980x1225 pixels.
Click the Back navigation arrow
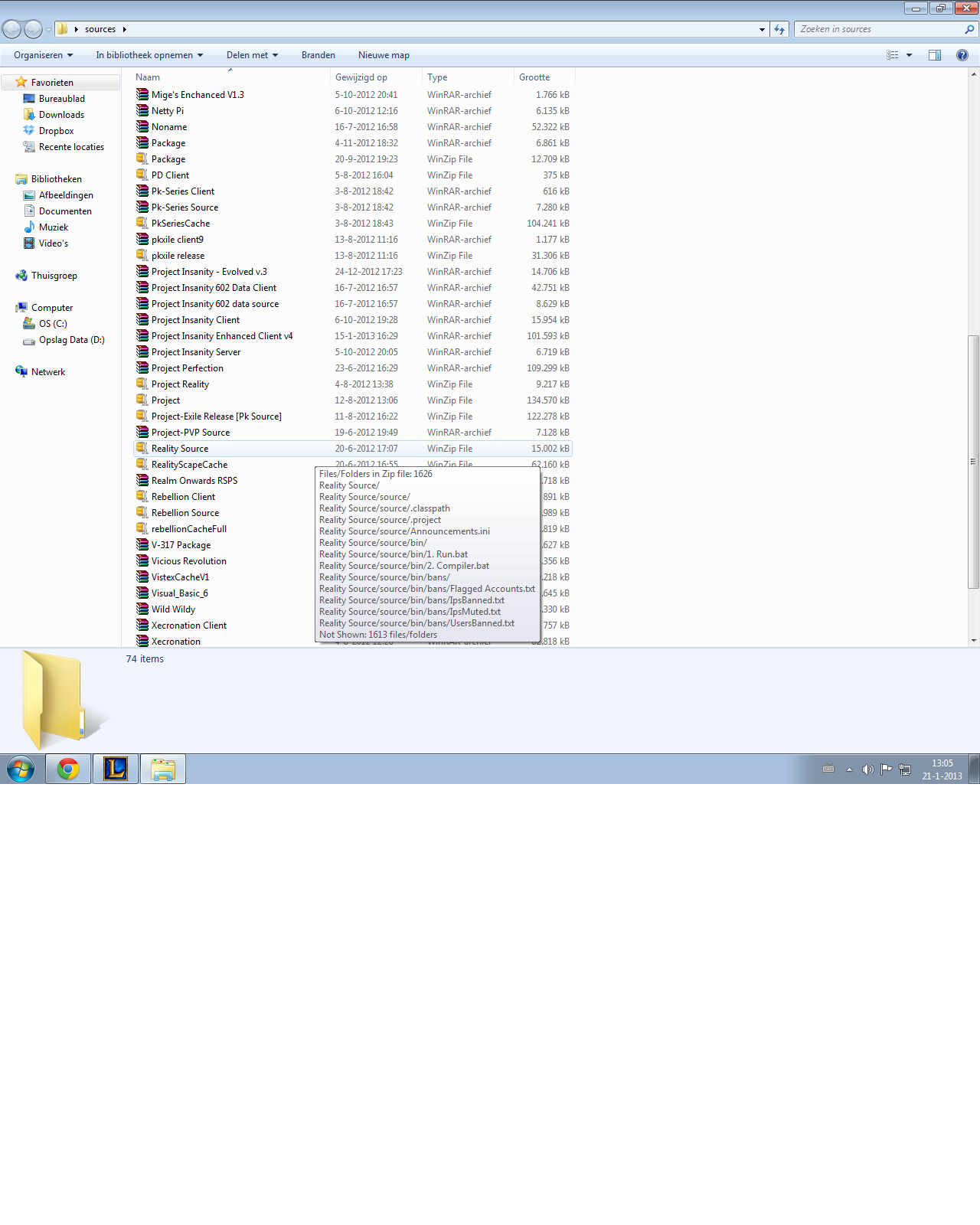point(11,29)
